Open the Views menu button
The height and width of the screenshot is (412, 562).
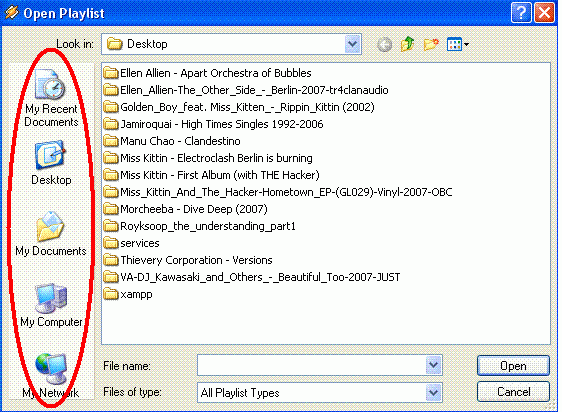click(458, 44)
